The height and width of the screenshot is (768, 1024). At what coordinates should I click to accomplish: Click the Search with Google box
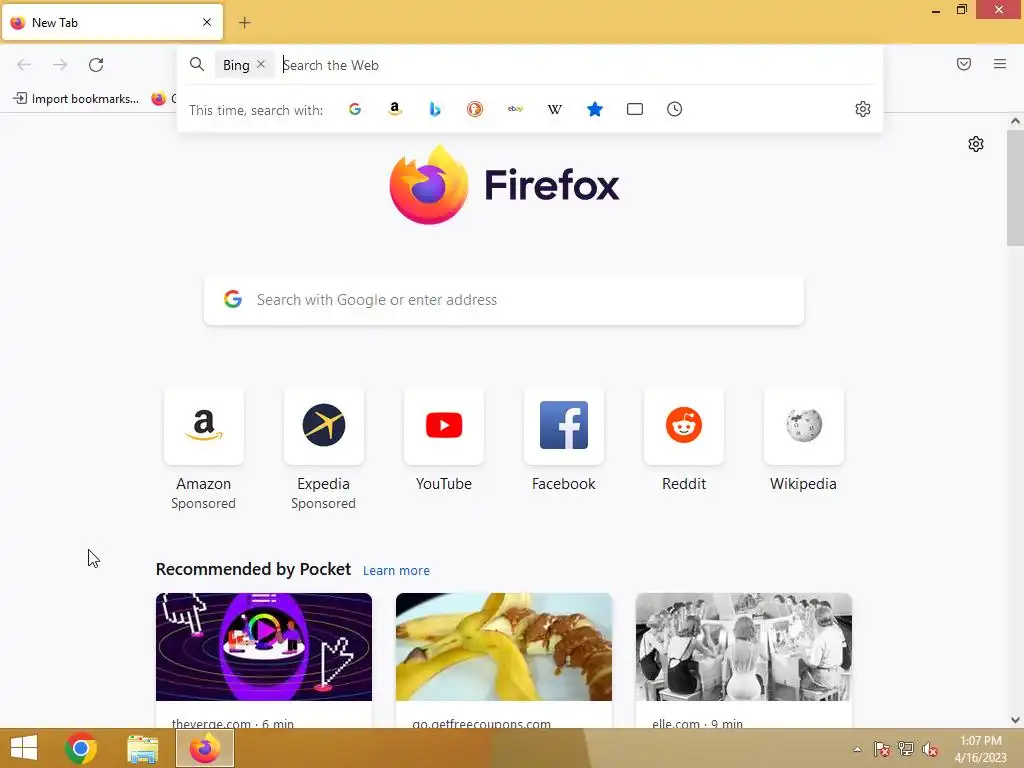504,300
